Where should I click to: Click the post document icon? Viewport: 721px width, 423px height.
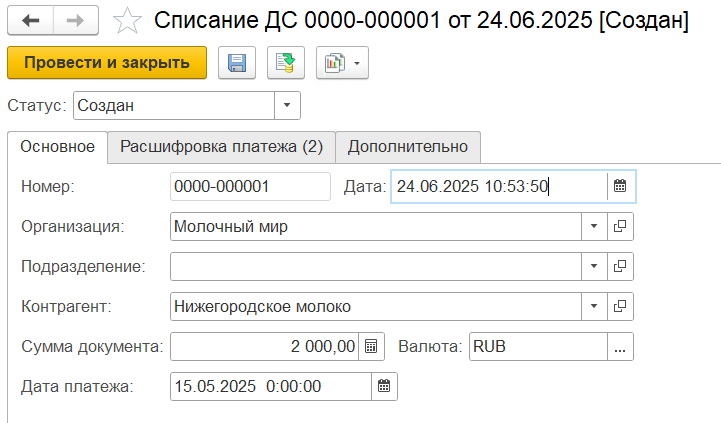point(285,63)
